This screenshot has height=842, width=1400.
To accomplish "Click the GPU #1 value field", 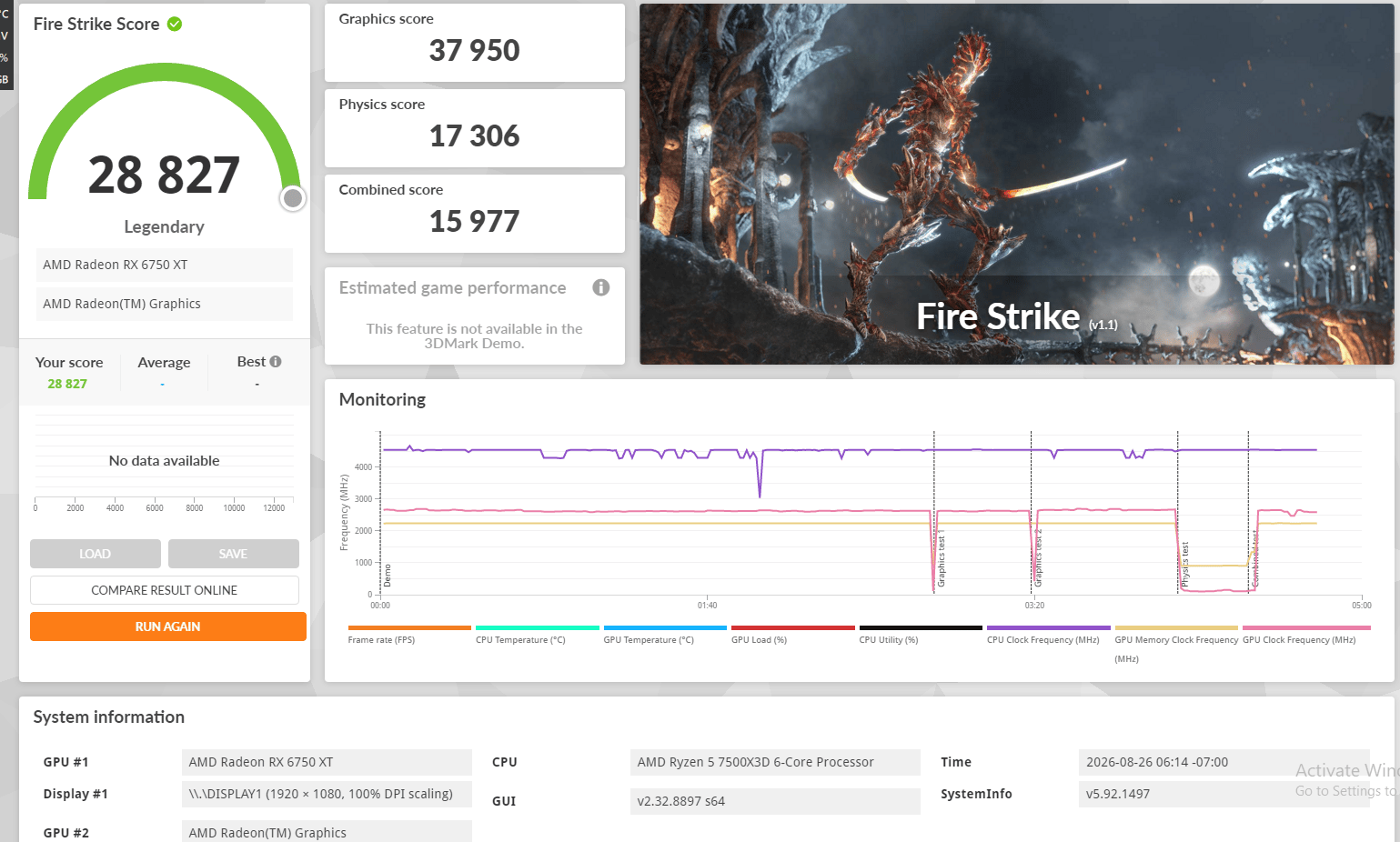I will [327, 762].
